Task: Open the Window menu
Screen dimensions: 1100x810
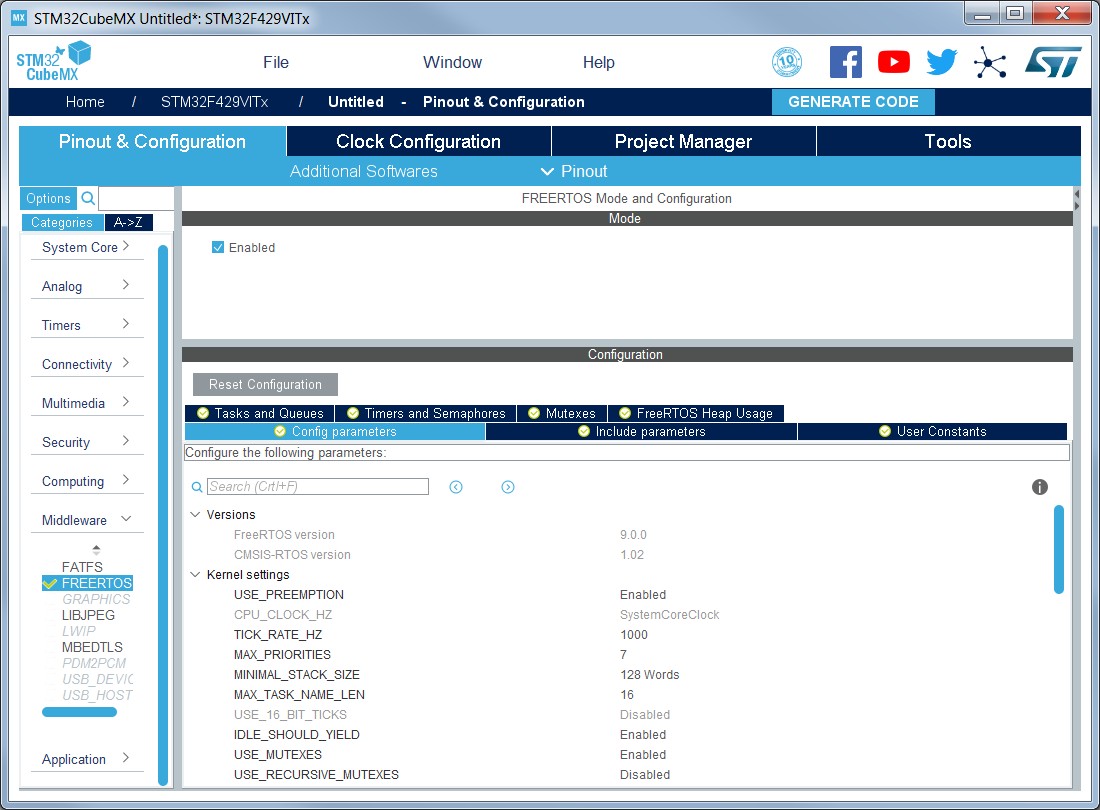Action: (x=452, y=62)
